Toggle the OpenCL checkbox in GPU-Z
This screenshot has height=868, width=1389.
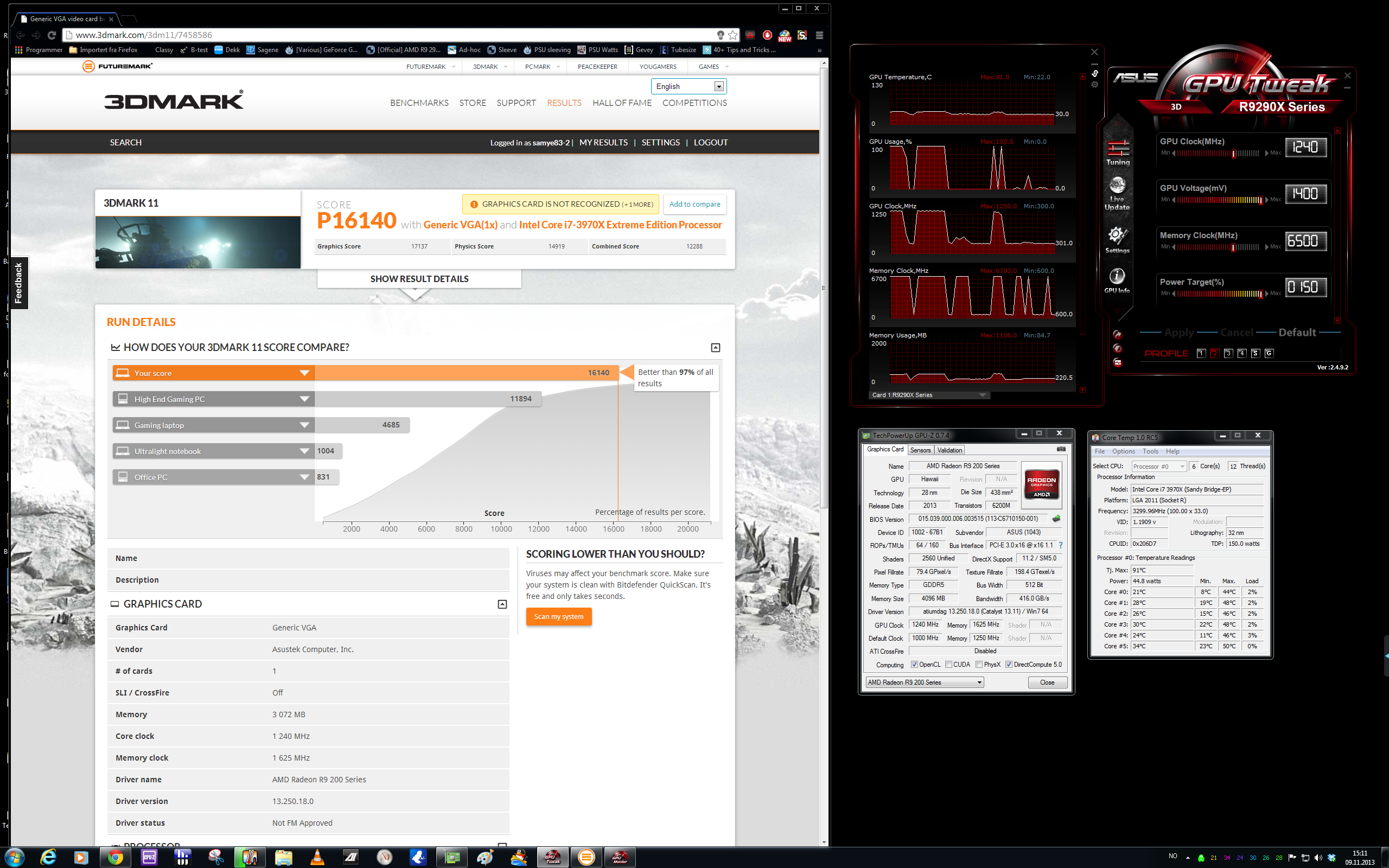tap(914, 664)
